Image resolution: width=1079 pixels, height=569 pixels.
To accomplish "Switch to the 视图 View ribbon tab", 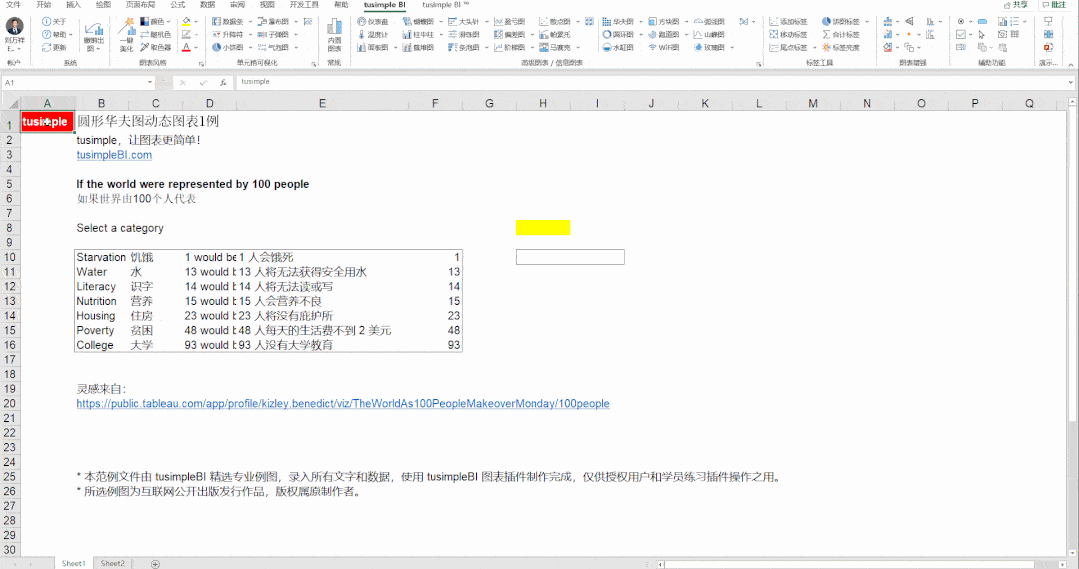I will click(x=267, y=5).
